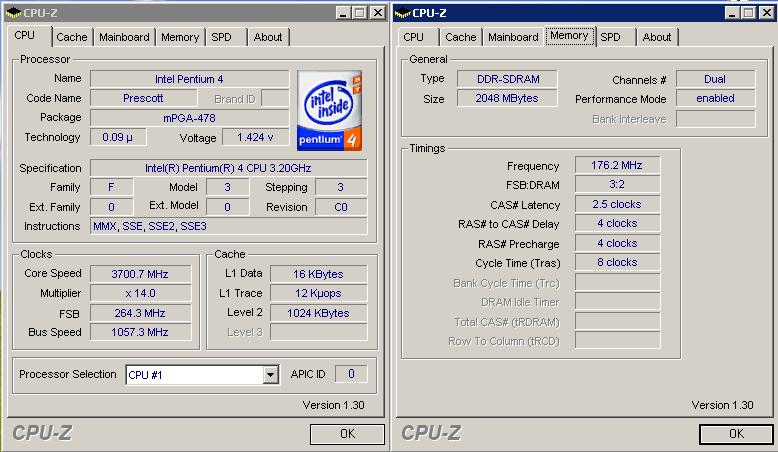Click the Code Name value 'Prescott'
This screenshot has height=452, width=778.
[x=143, y=98]
